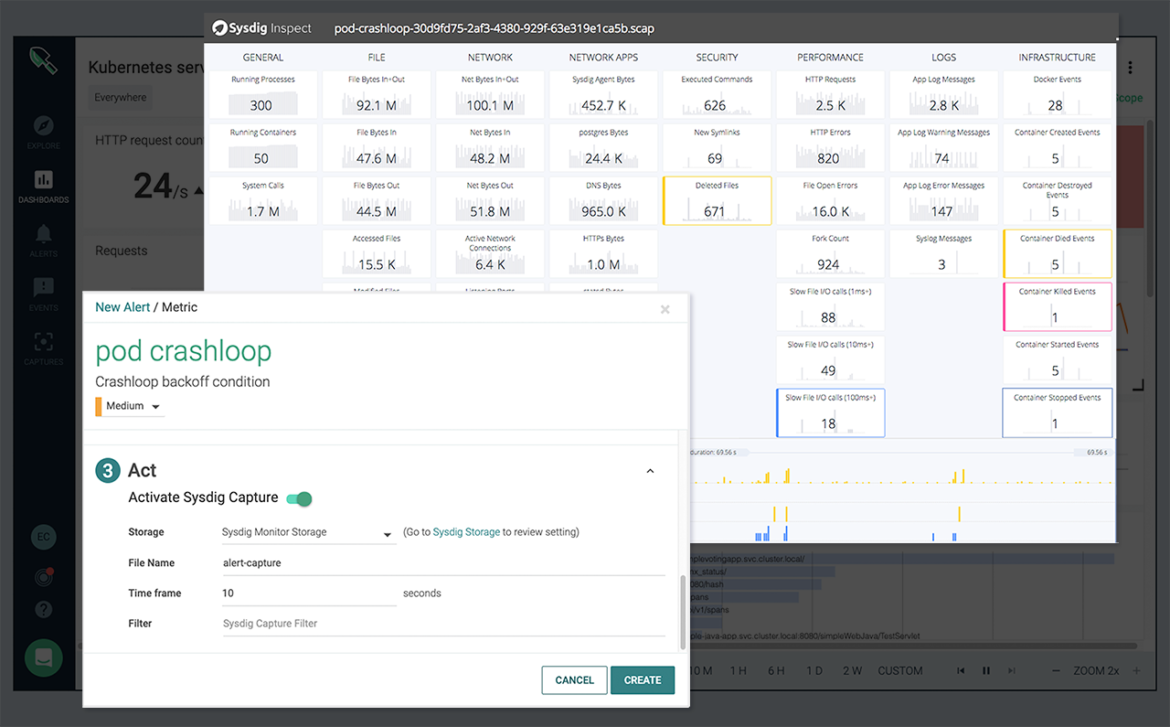Select the Syslog Messages tile
Viewport: 1170px width, 727px height.
(943, 254)
